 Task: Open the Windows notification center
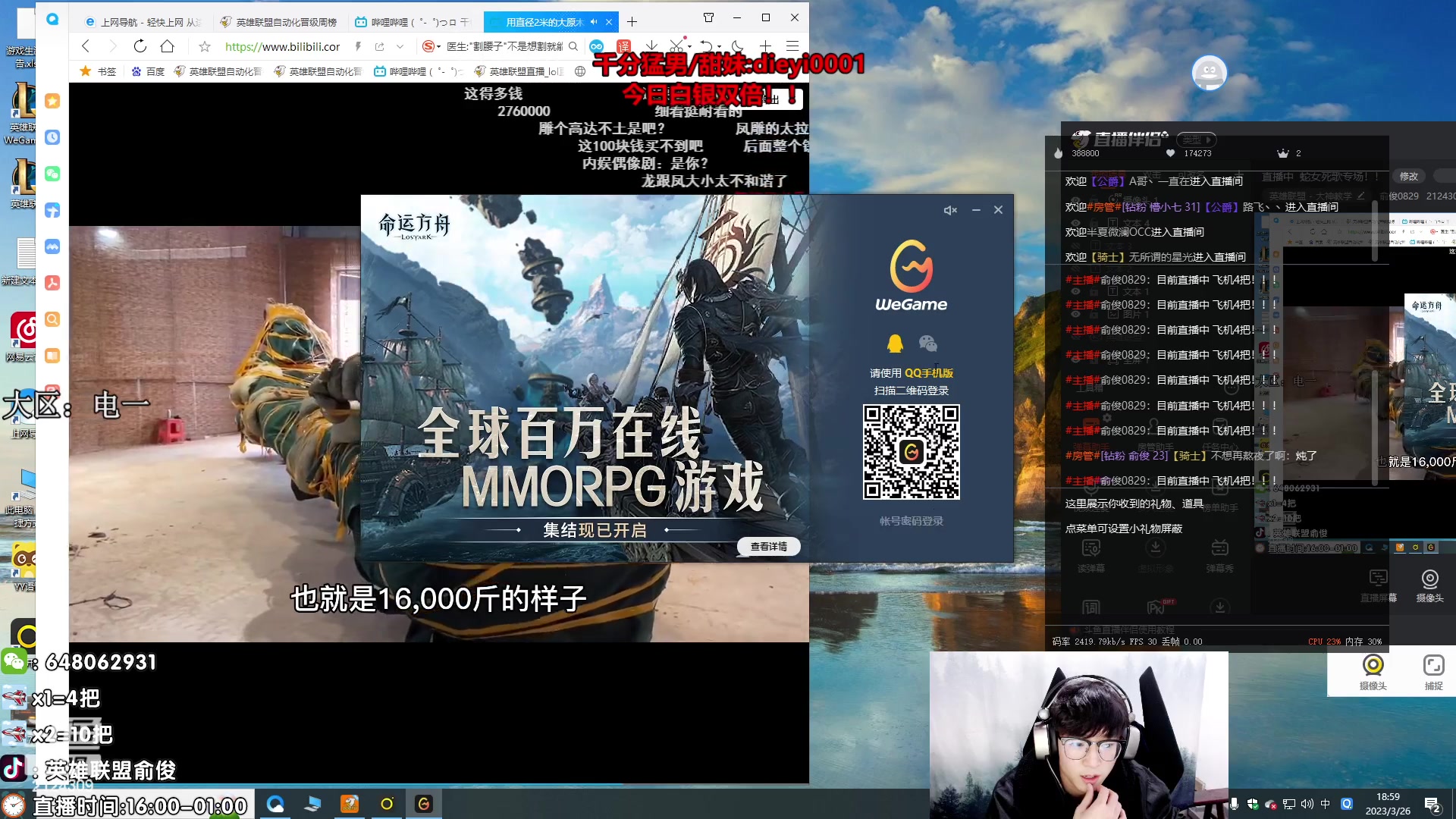coord(1432,805)
